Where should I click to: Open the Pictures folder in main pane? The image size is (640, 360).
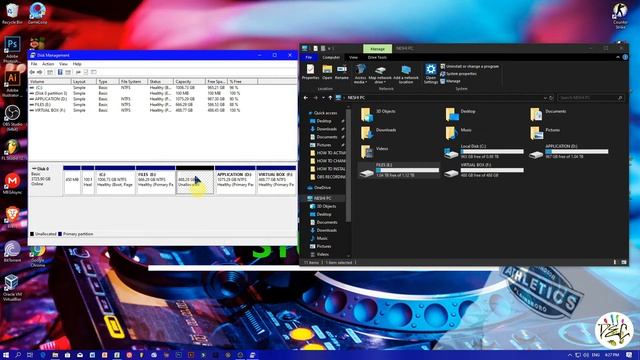tap(545, 133)
